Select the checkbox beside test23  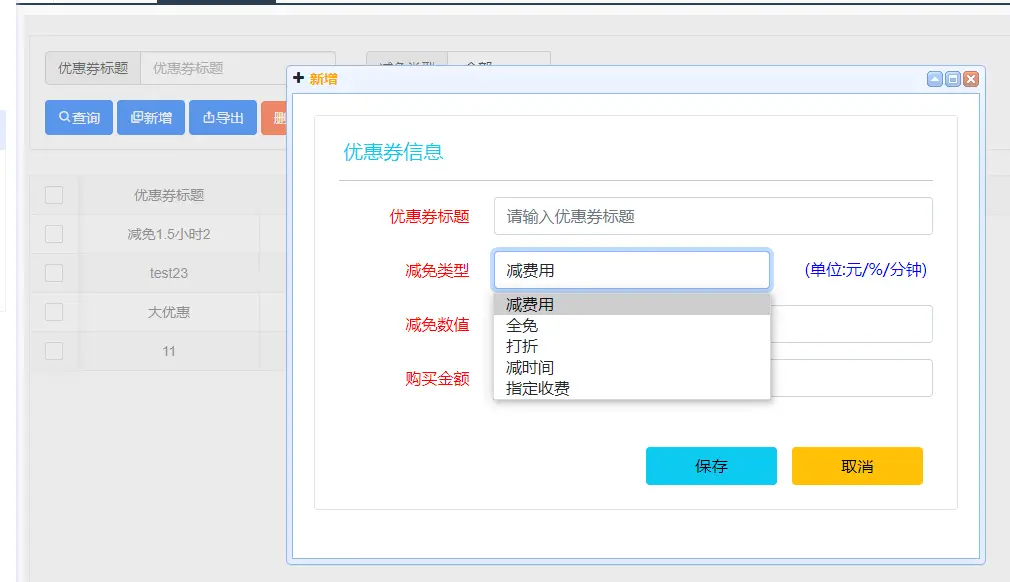pyautogui.click(x=54, y=273)
